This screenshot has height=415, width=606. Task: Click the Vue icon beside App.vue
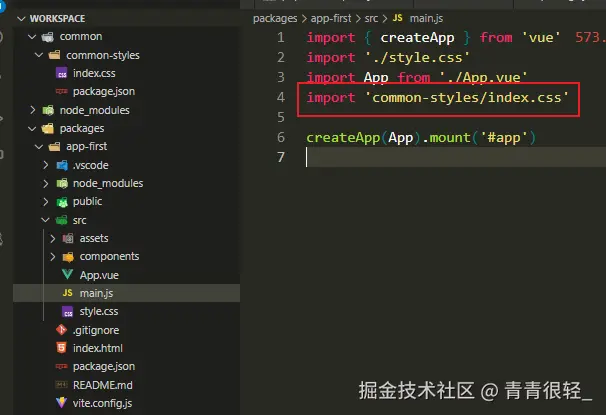[x=67, y=274]
